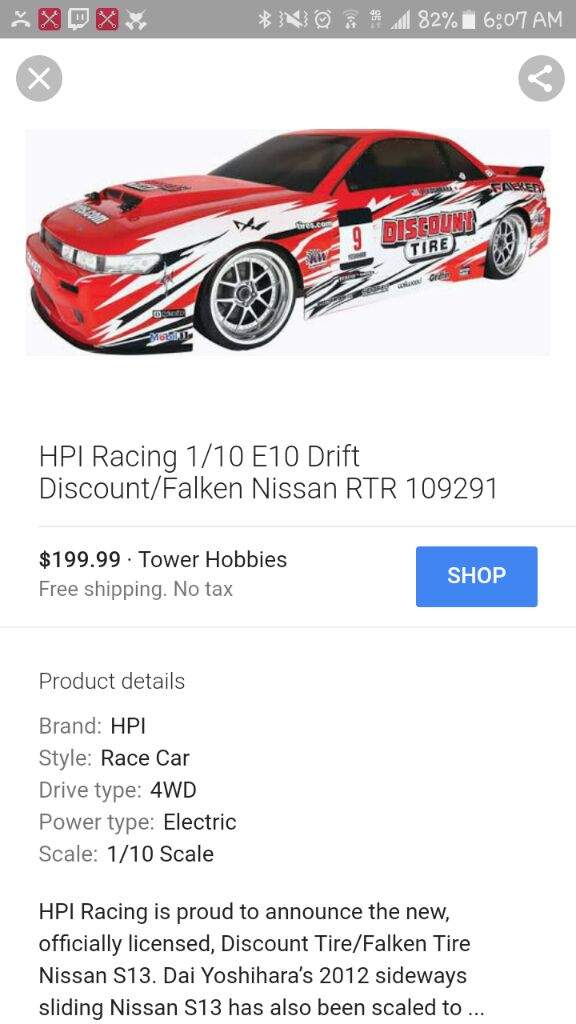Tap the muted vibrate icon
The height and width of the screenshot is (1024, 576).
tap(292, 20)
